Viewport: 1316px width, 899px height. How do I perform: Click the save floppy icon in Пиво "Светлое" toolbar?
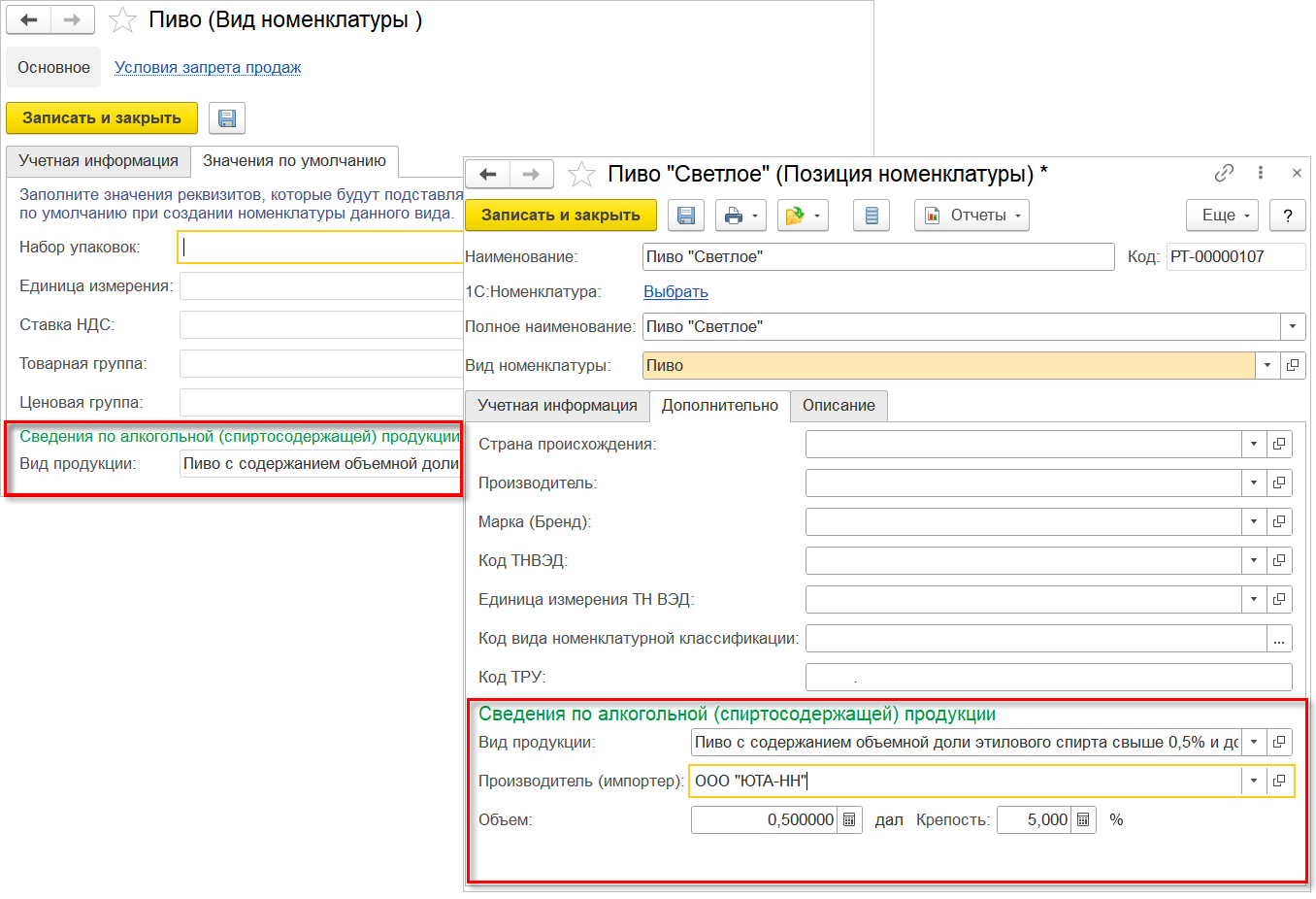tap(686, 216)
